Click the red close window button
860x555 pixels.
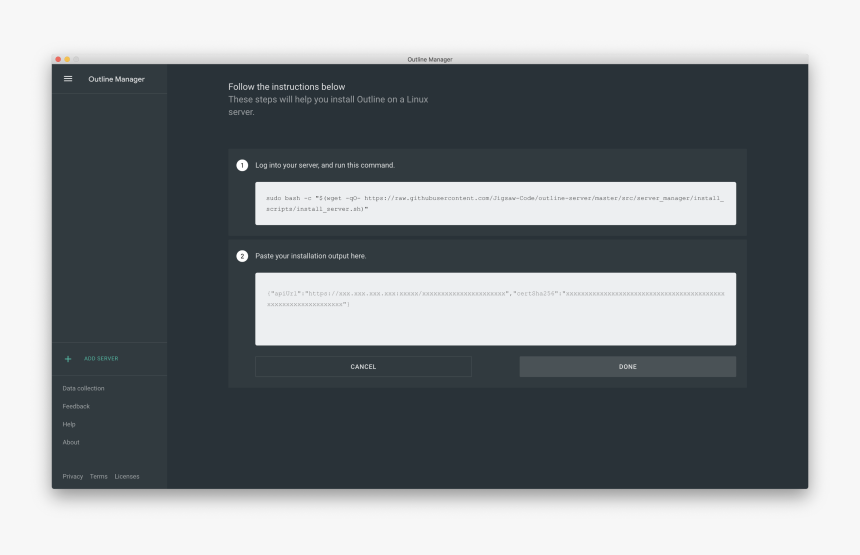(58, 59)
